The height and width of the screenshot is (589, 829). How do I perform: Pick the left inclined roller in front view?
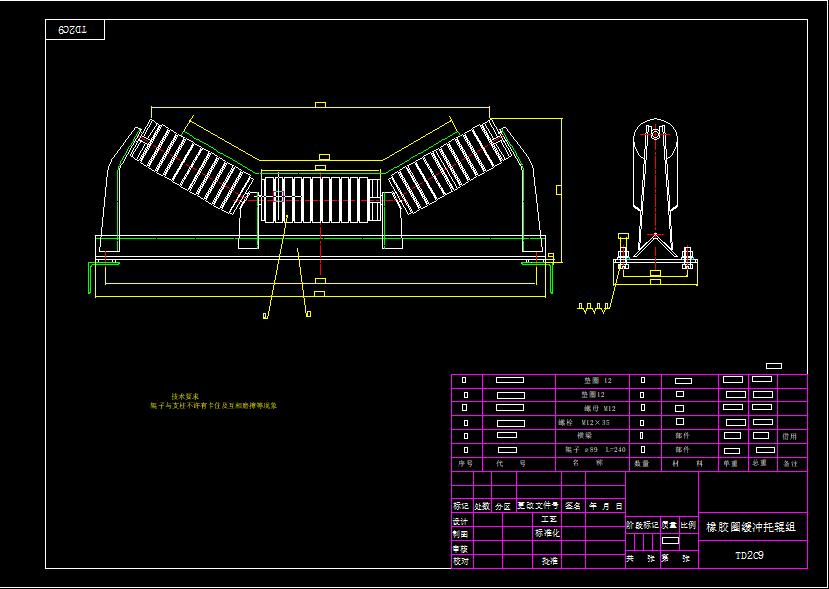pos(192,167)
